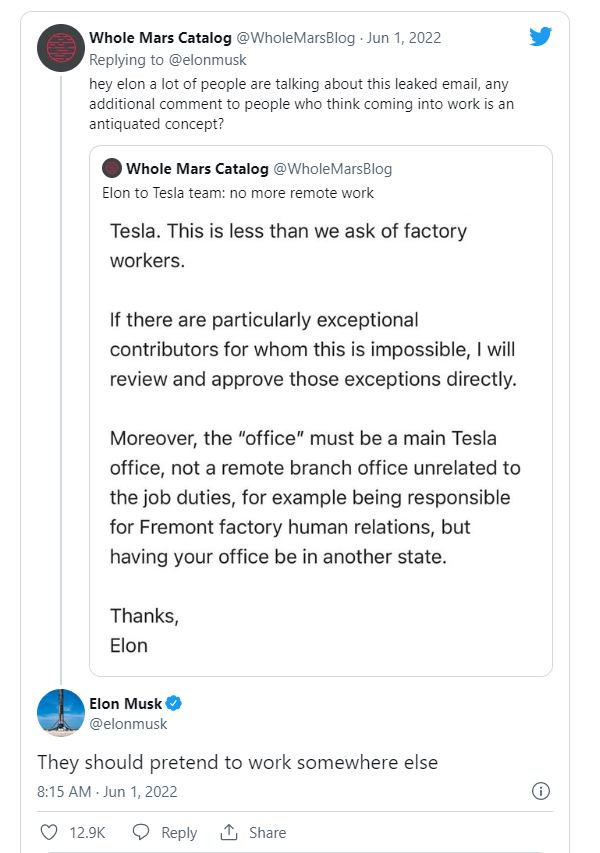This screenshot has height=853, width=600.
Task: Open the @elonmusk reply mention link
Action: pyautogui.click(x=204, y=59)
